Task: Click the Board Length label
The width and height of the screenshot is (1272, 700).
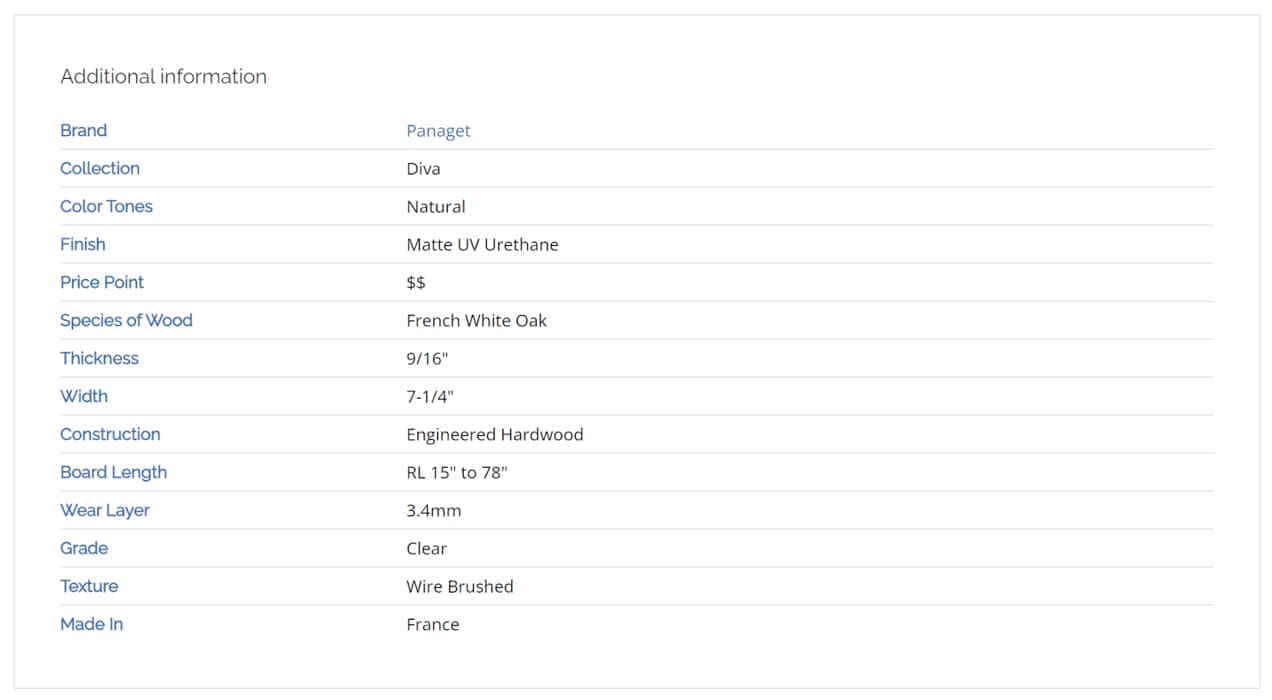Action: (113, 473)
